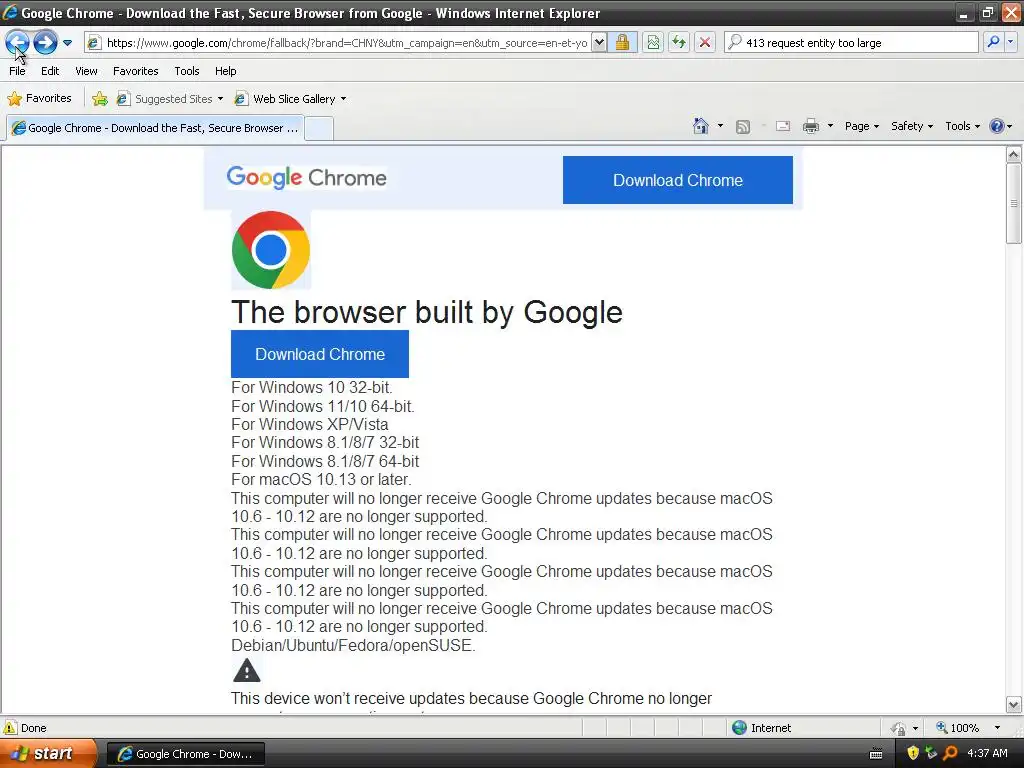
Task: Click the Add to Favorites Bar icon
Action: pos(99,99)
